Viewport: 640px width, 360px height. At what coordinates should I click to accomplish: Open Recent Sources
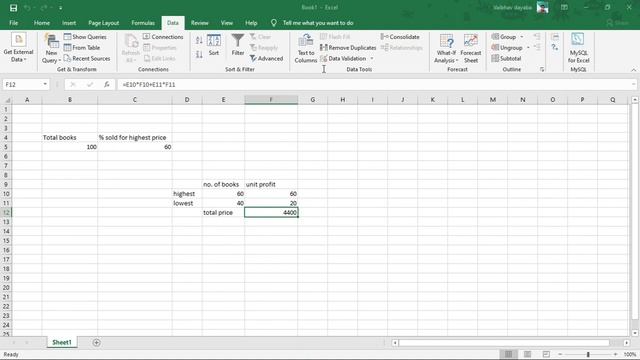(x=87, y=59)
